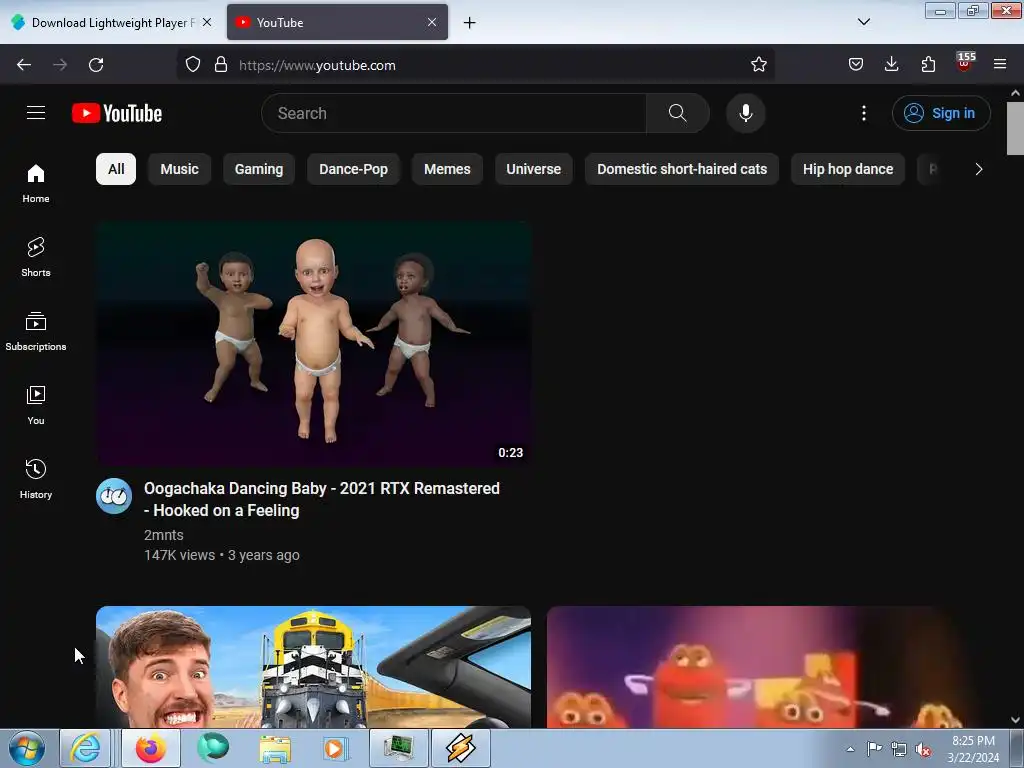This screenshot has height=768, width=1024.
Task: Select the Memes filter chip
Action: pos(447,169)
